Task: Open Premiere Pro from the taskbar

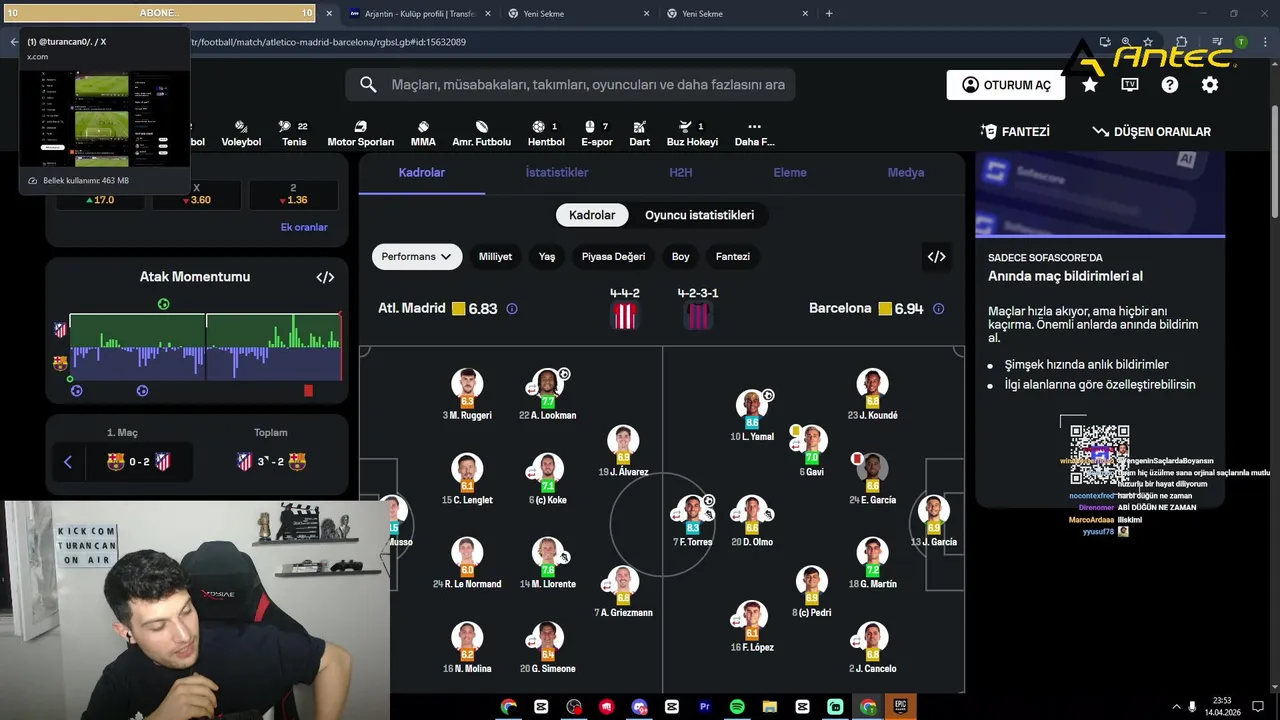Action: (x=704, y=707)
